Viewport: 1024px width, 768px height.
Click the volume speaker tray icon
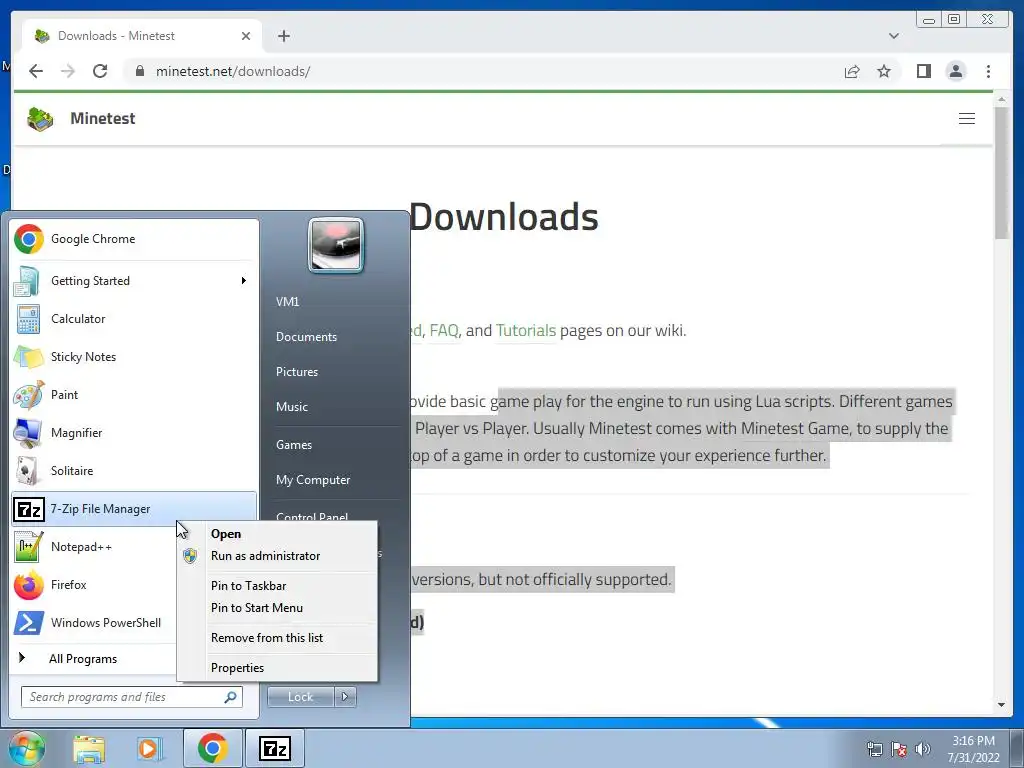923,749
